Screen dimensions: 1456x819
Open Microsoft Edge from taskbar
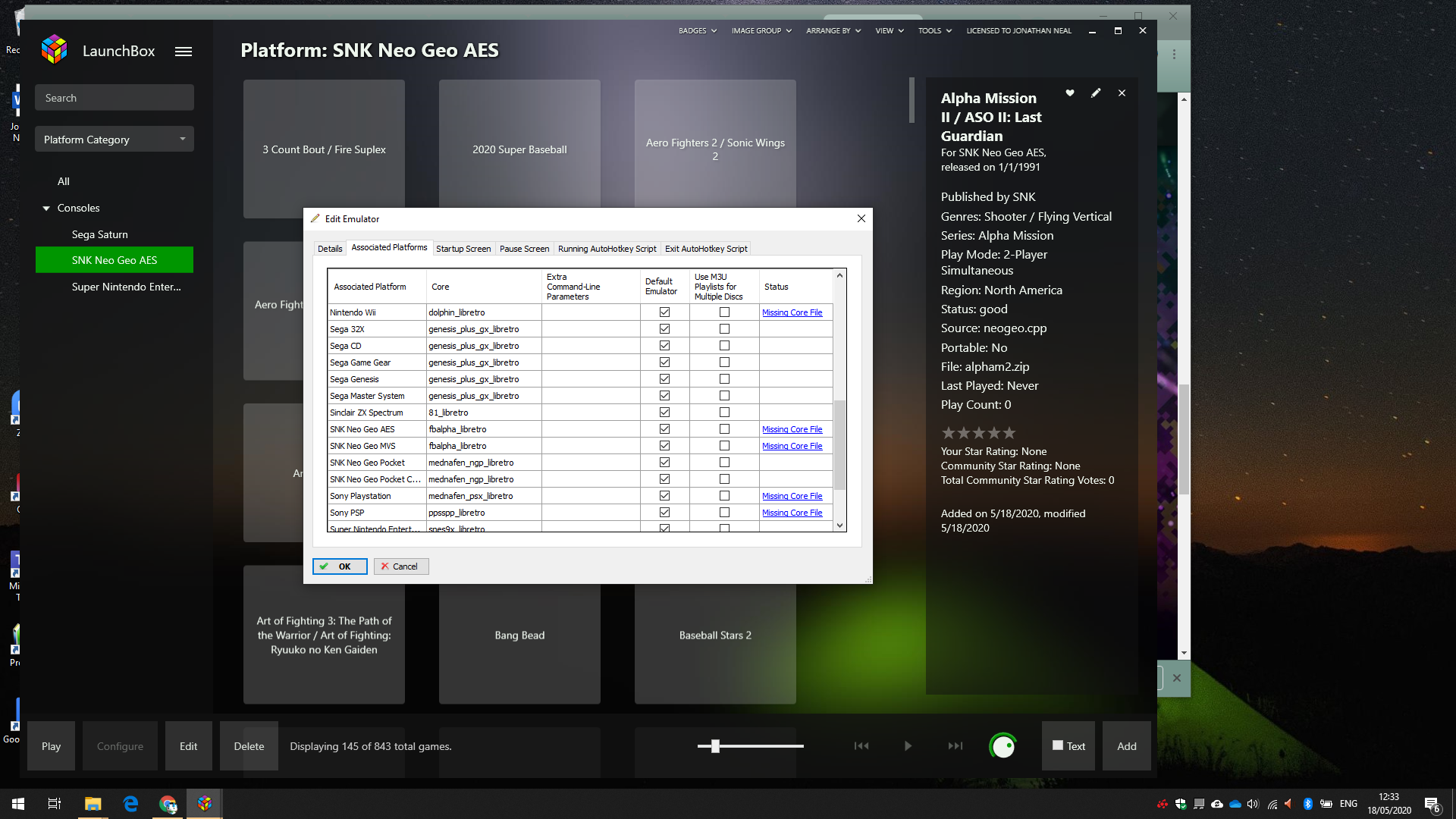(130, 804)
